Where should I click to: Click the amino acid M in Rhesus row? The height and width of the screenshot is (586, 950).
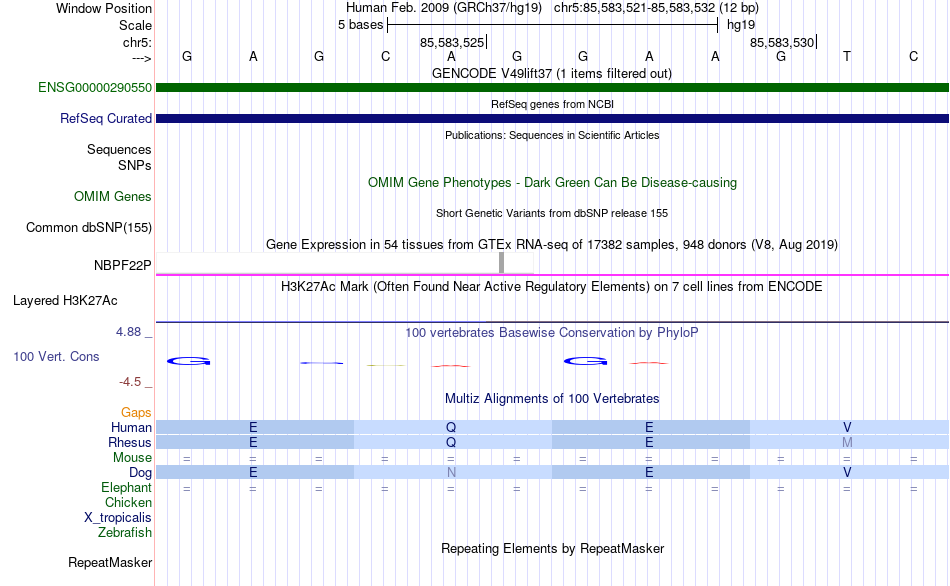pos(847,442)
